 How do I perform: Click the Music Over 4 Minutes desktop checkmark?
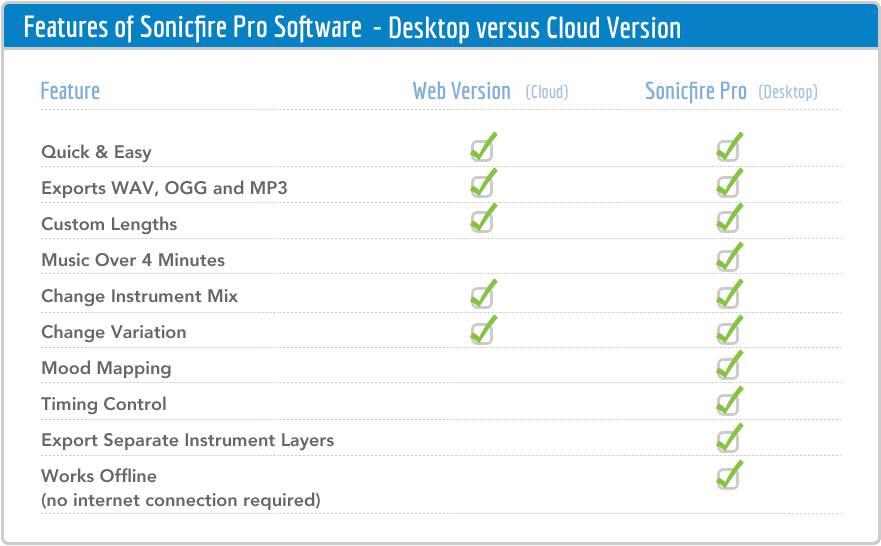pyautogui.click(x=729, y=257)
